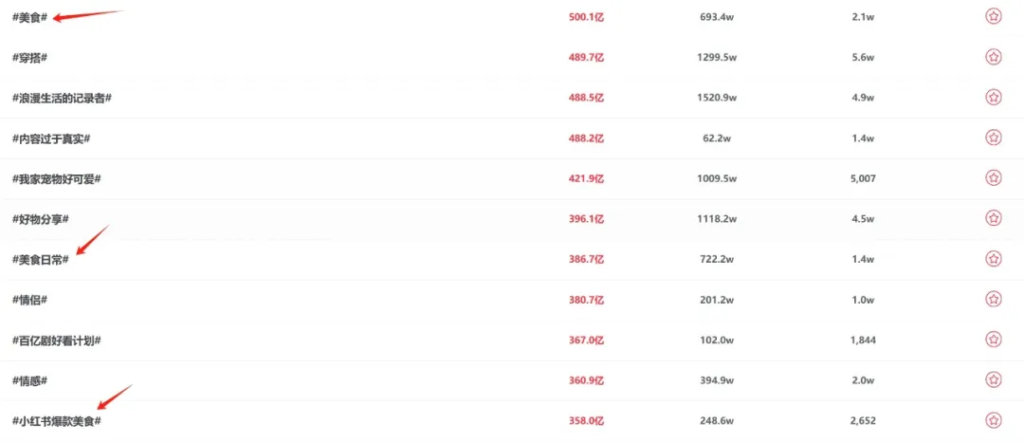Click the #我家宠物好可爱# hashtag text
Image resolution: width=1024 pixels, height=442 pixels.
pos(56,178)
